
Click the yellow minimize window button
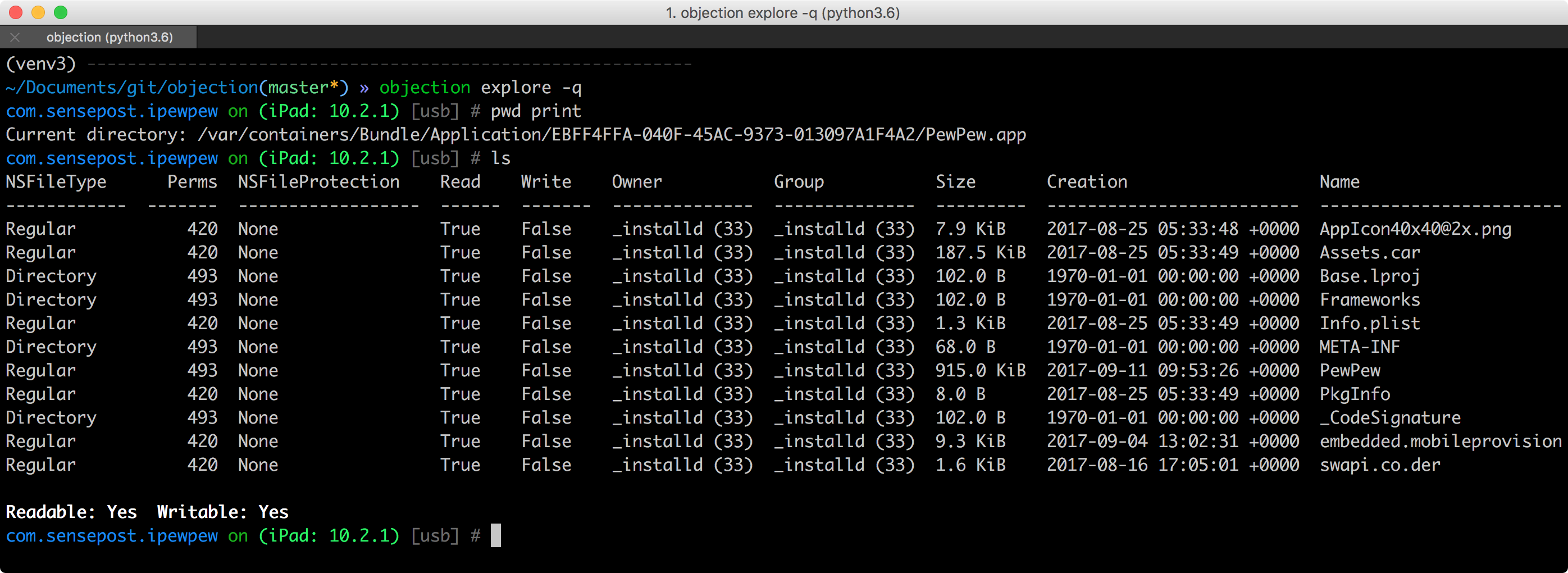(38, 12)
